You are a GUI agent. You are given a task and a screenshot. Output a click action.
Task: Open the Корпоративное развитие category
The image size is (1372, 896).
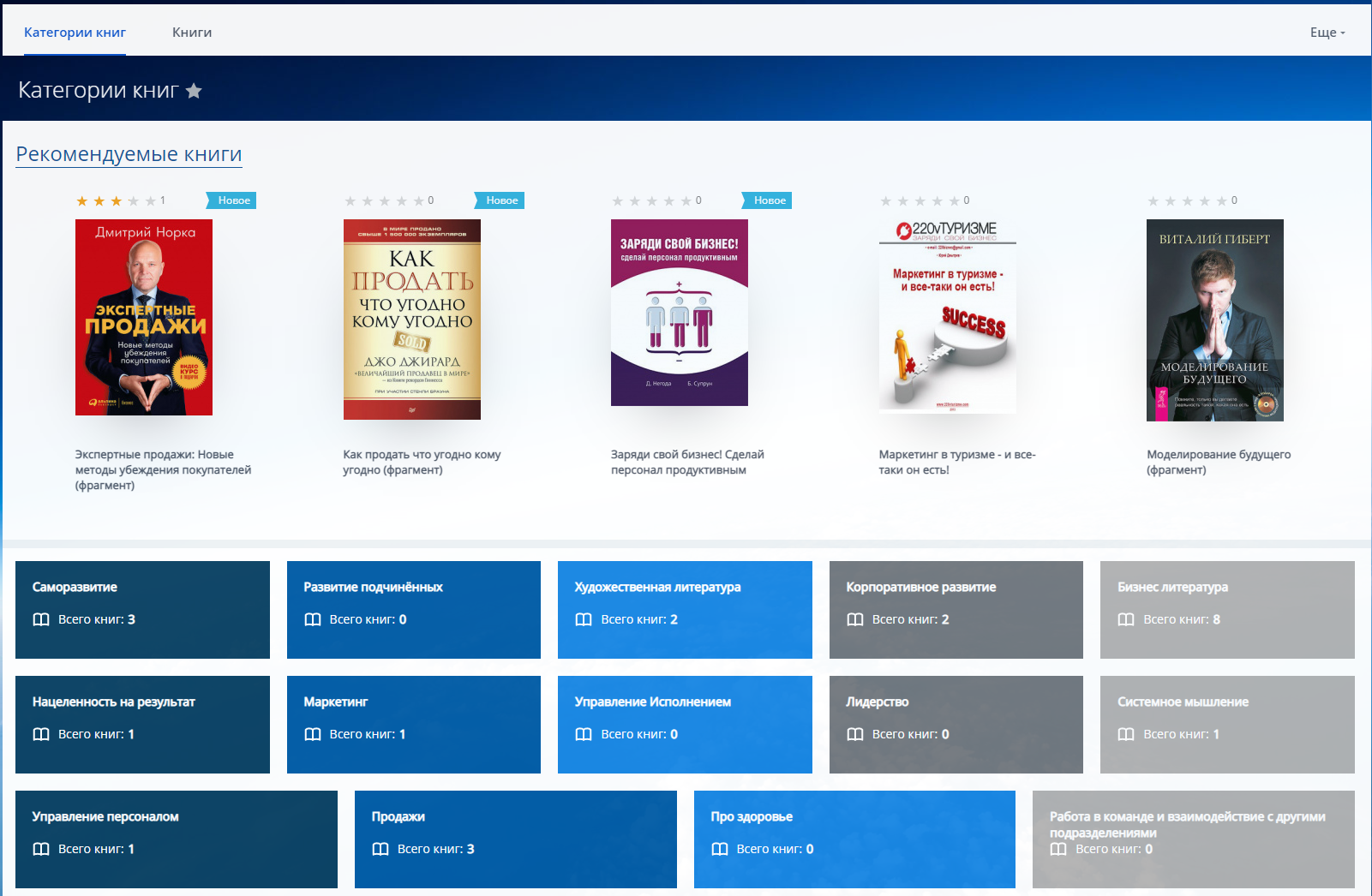(956, 610)
